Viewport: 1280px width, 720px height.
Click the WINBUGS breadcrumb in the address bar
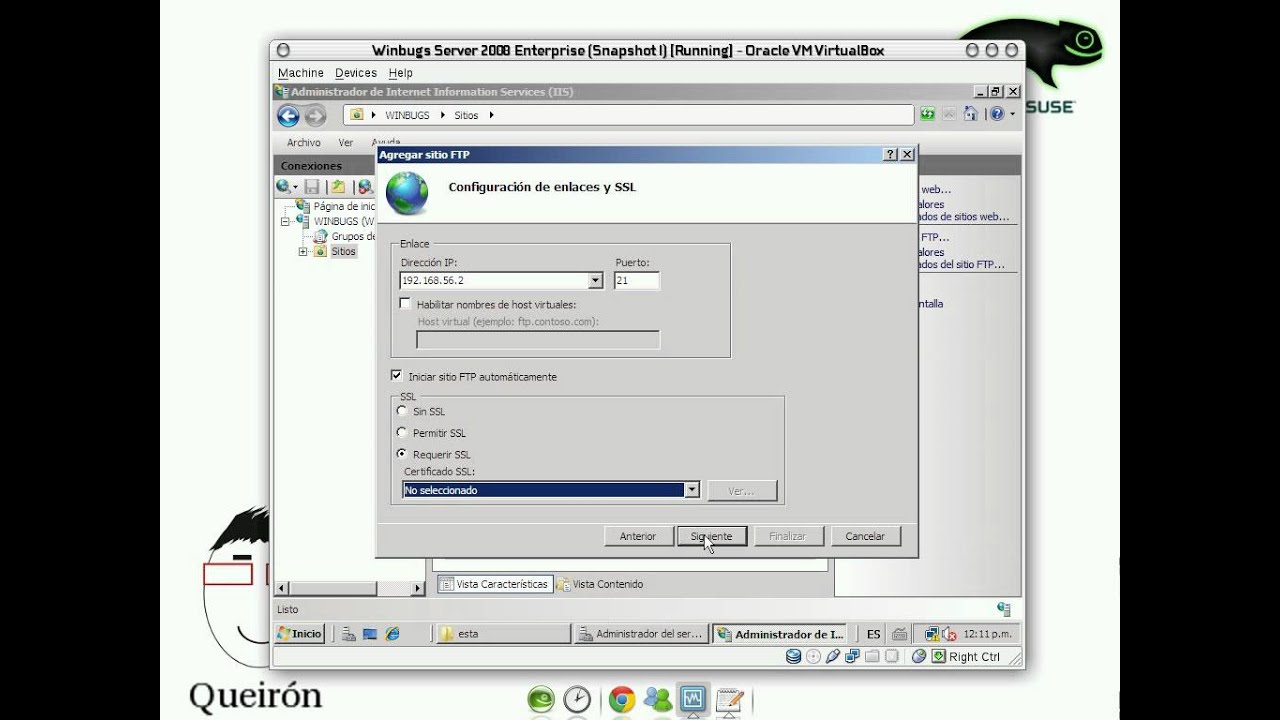[x=407, y=115]
